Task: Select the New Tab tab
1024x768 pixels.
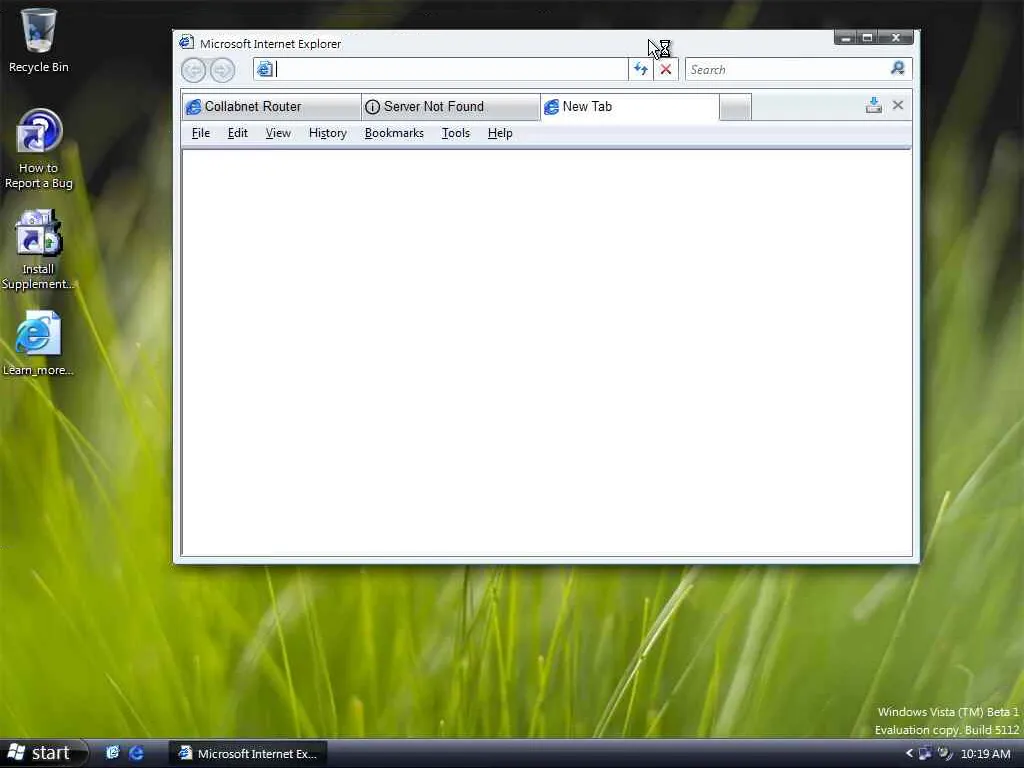Action: [630, 106]
